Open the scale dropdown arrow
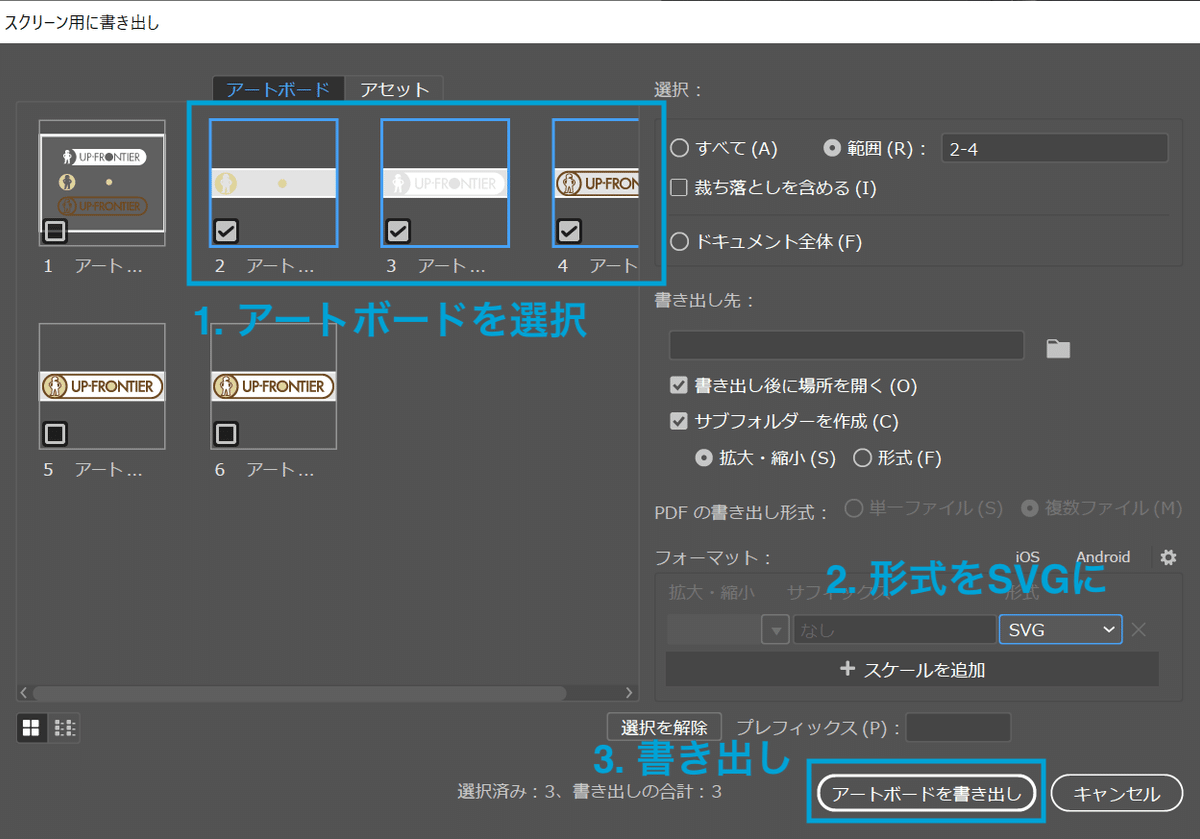 [775, 630]
